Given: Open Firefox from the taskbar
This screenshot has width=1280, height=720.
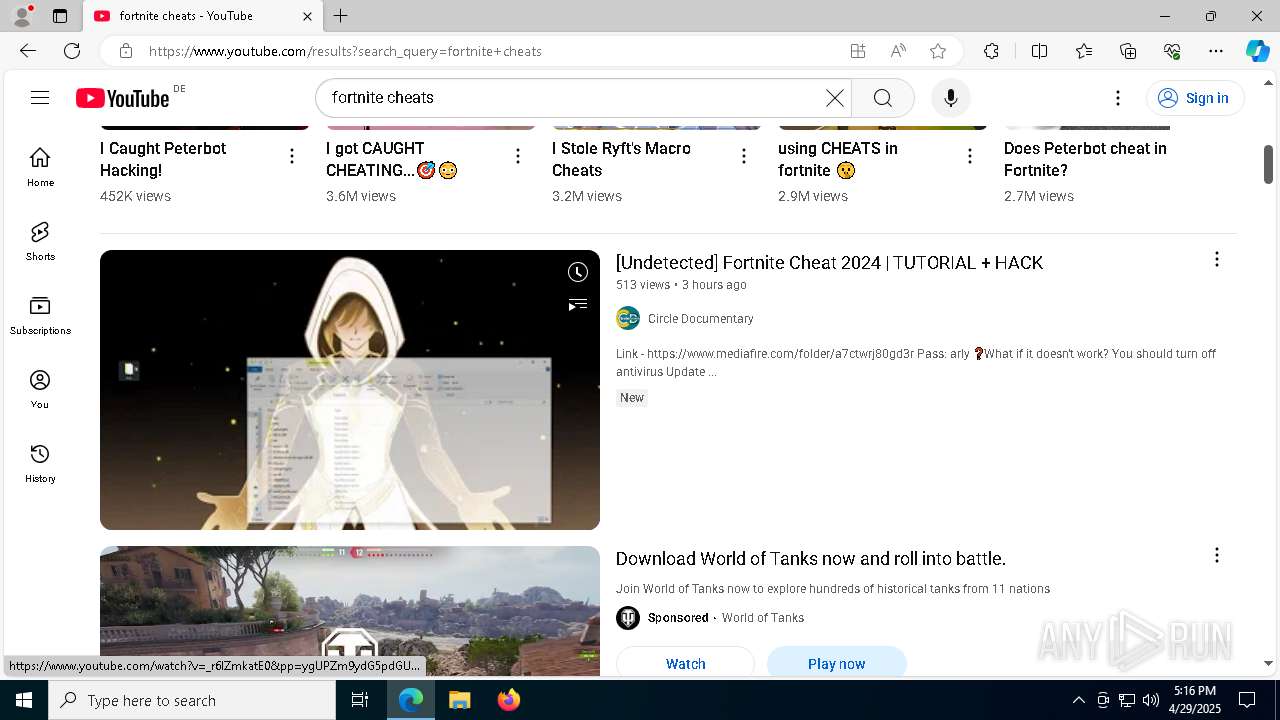Looking at the screenshot, I should pos(508,700).
